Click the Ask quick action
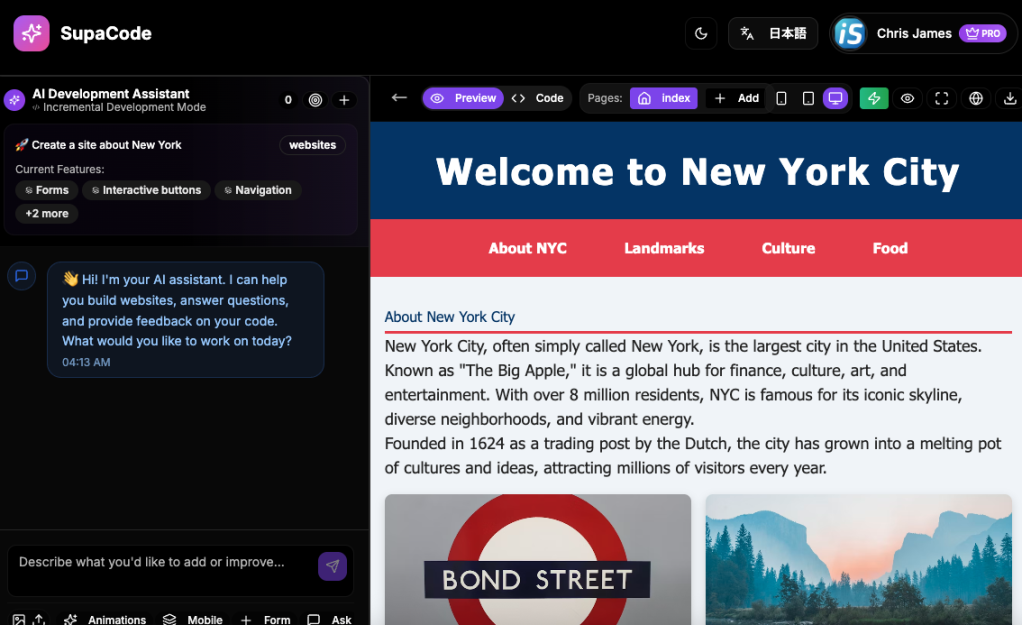 tap(329, 620)
